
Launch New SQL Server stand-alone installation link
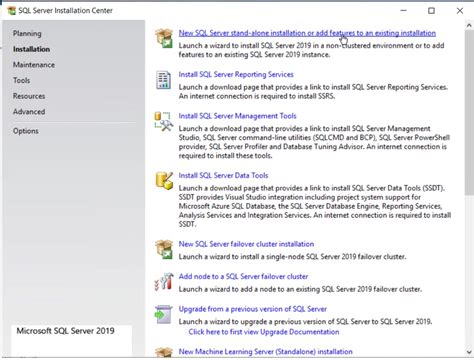[x=307, y=33]
